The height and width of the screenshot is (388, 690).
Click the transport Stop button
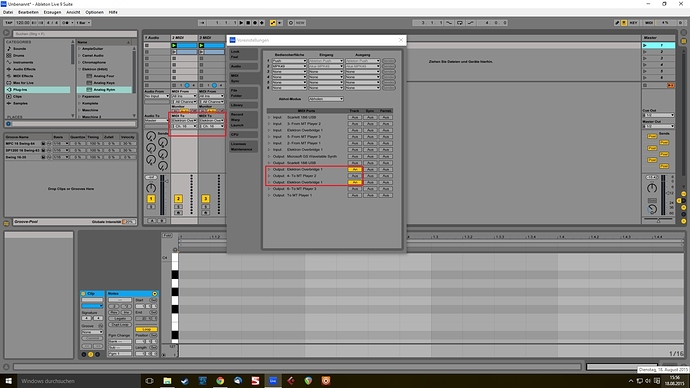[x=248, y=23]
